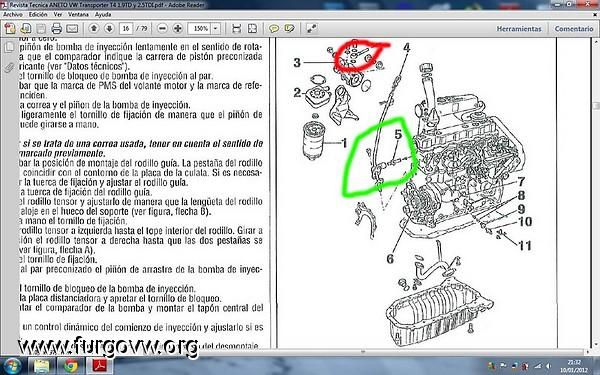Screen dimensions: 600x375
Task: Show the attachments paperclip panel
Action: point(9,68)
